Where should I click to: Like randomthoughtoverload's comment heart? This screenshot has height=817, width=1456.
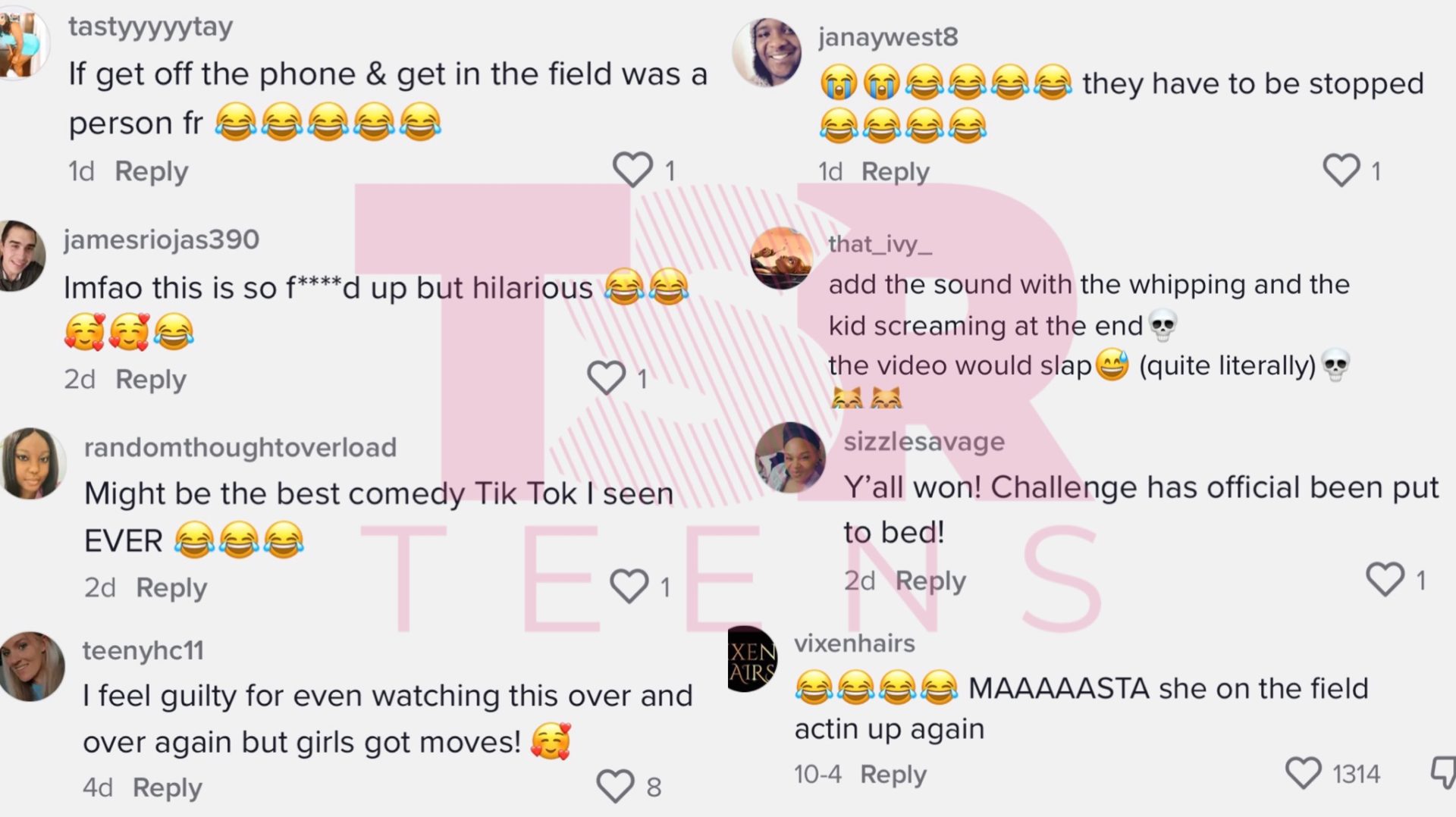[x=629, y=586]
